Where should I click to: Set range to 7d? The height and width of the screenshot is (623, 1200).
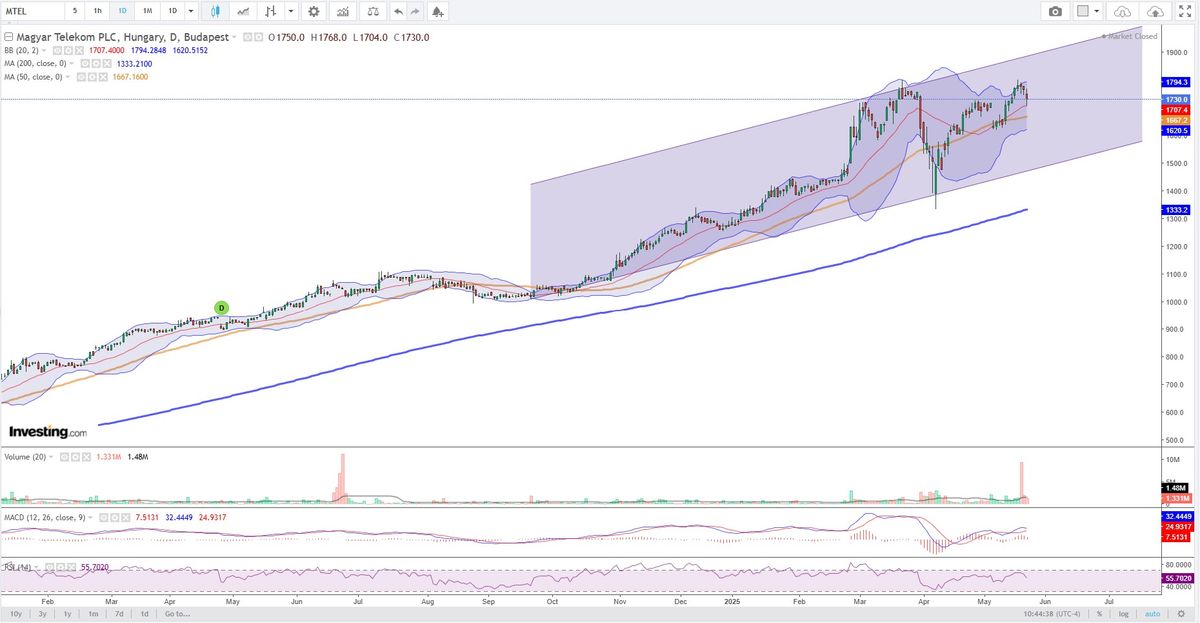[119, 614]
